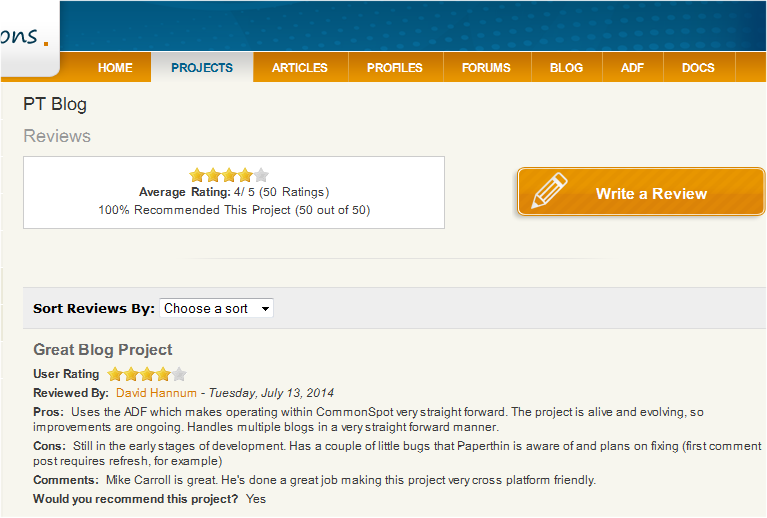The width and height of the screenshot is (767, 518).
Task: Click the Write a Review button
Action: tap(641, 192)
